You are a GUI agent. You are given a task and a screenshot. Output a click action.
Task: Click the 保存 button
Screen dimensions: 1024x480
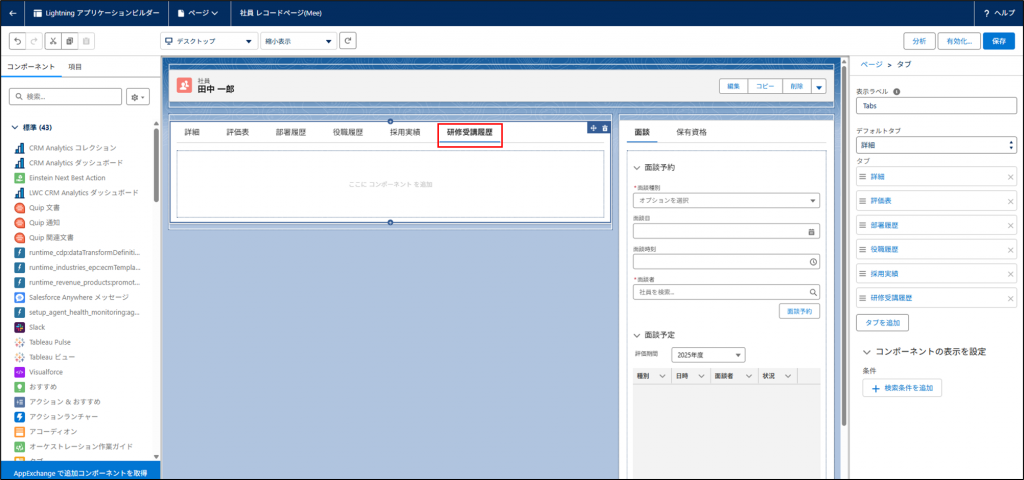(x=998, y=41)
